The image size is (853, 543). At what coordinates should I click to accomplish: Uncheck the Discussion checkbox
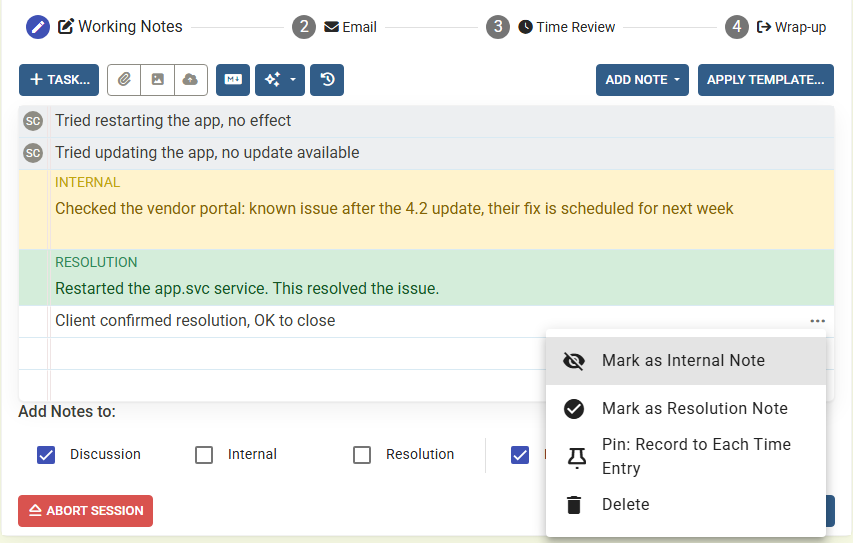46,455
